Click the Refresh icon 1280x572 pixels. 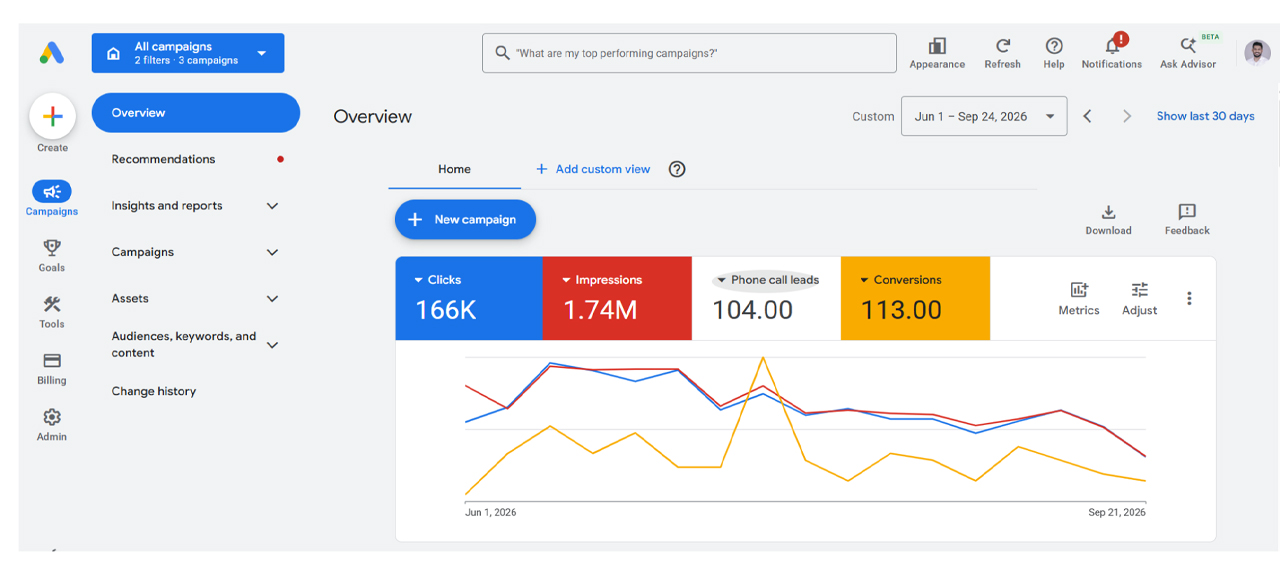[1003, 46]
